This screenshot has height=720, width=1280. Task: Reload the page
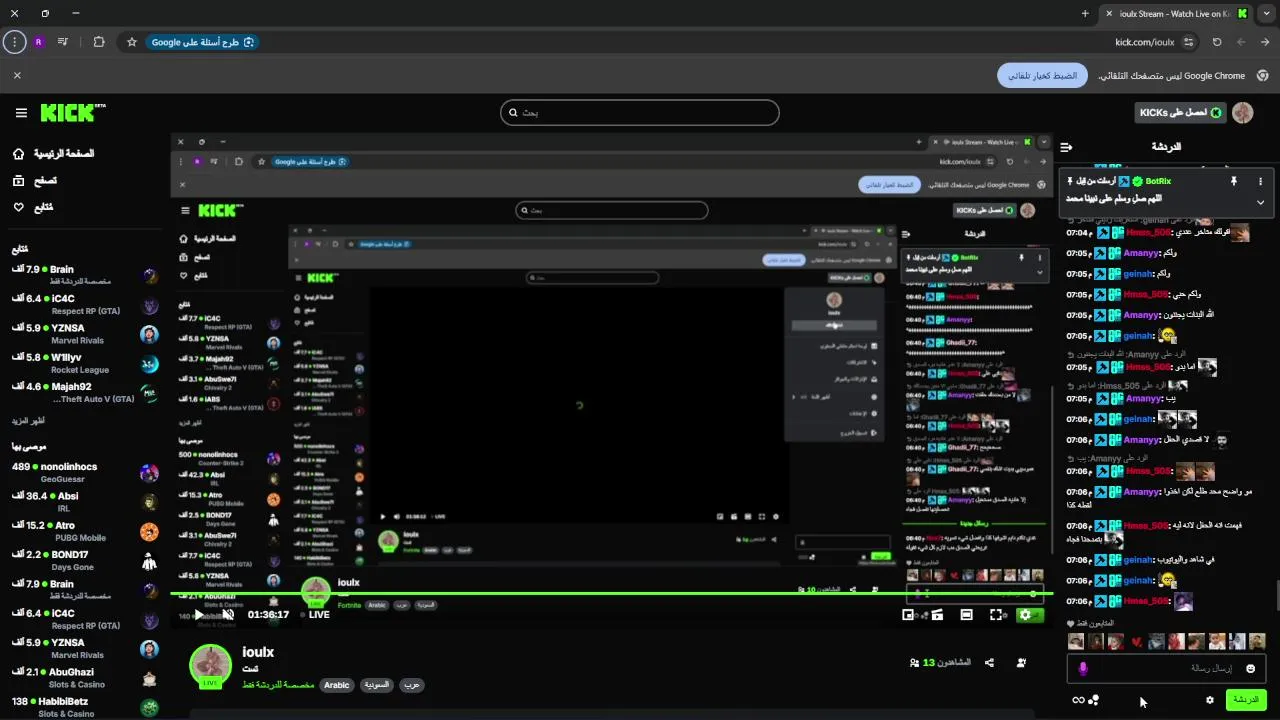[1217, 42]
